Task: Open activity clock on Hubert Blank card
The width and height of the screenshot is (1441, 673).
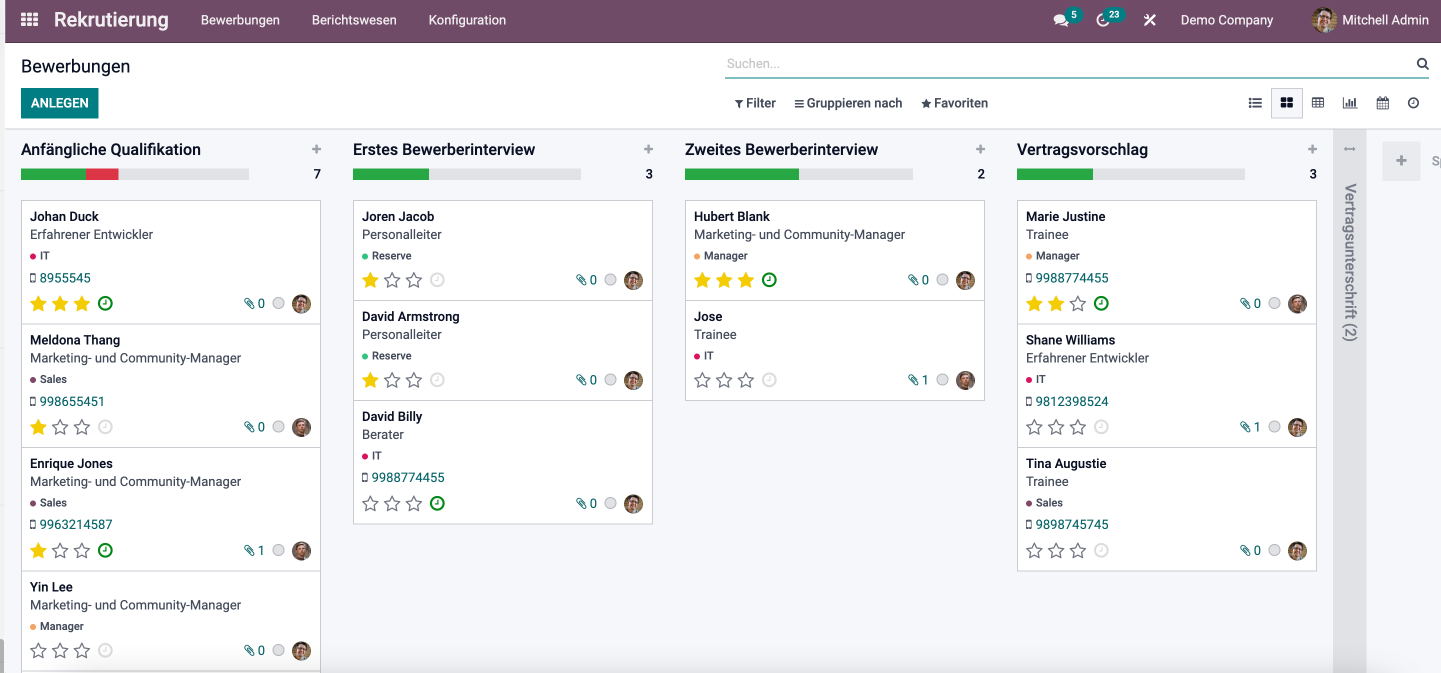Action: tap(769, 280)
